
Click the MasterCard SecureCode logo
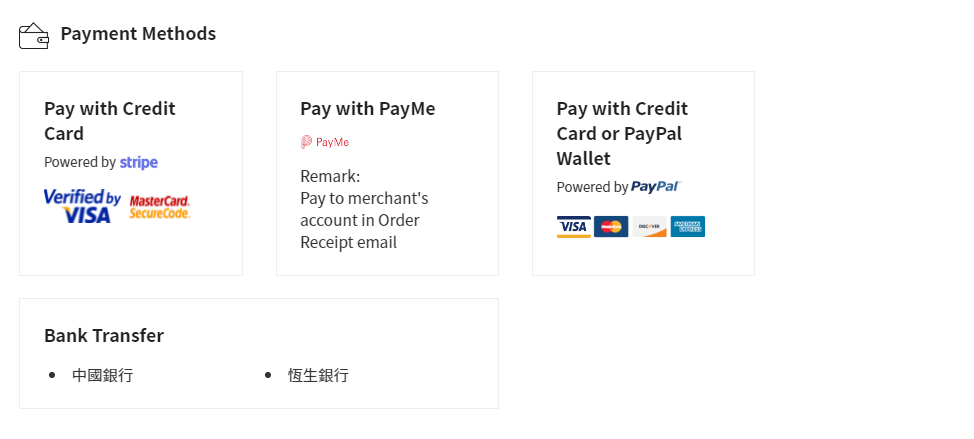click(x=160, y=207)
